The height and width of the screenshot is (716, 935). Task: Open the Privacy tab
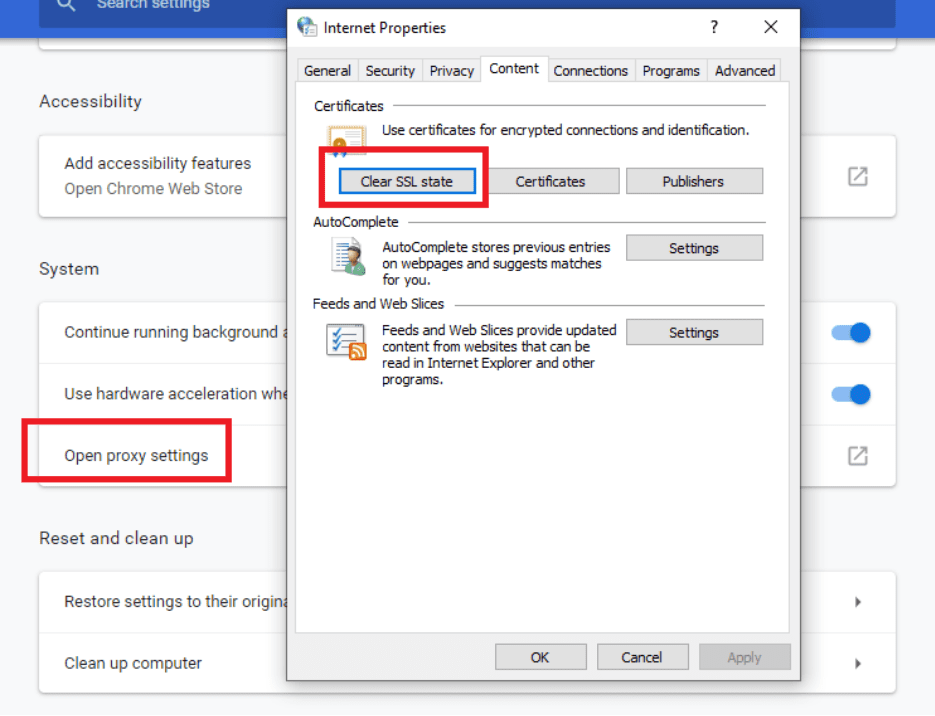point(451,71)
